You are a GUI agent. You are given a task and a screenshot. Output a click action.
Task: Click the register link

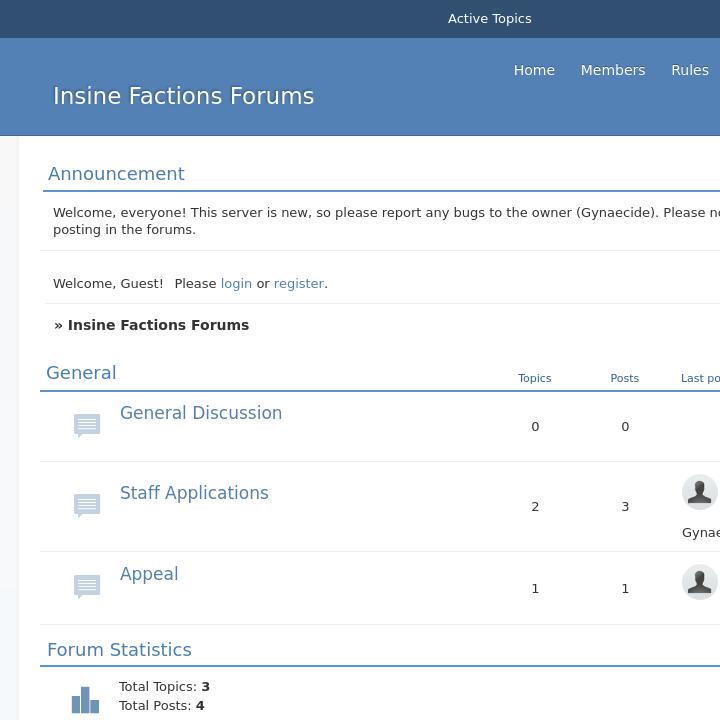point(299,284)
